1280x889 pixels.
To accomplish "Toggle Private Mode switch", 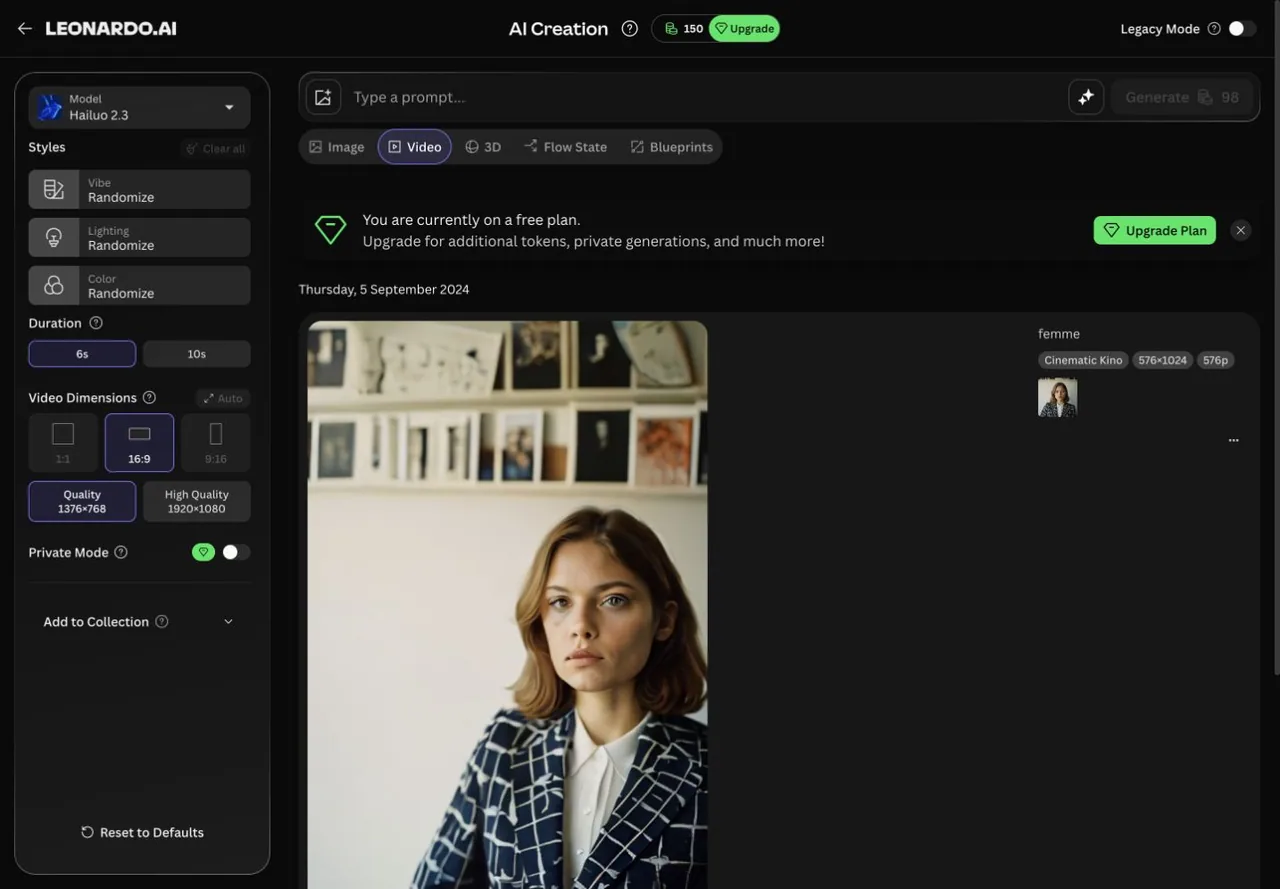I will point(236,552).
